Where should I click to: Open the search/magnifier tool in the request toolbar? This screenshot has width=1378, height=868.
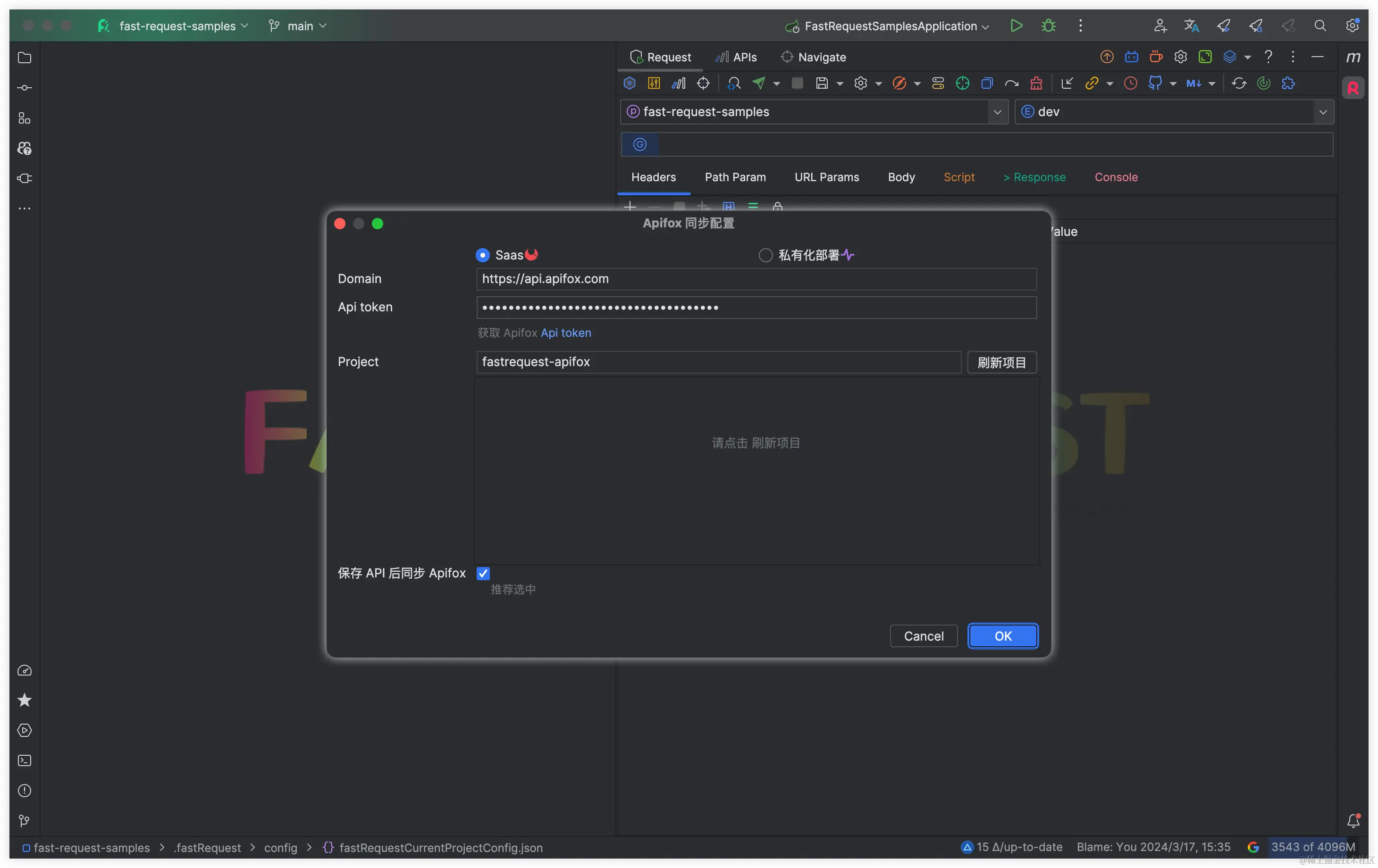[734, 83]
